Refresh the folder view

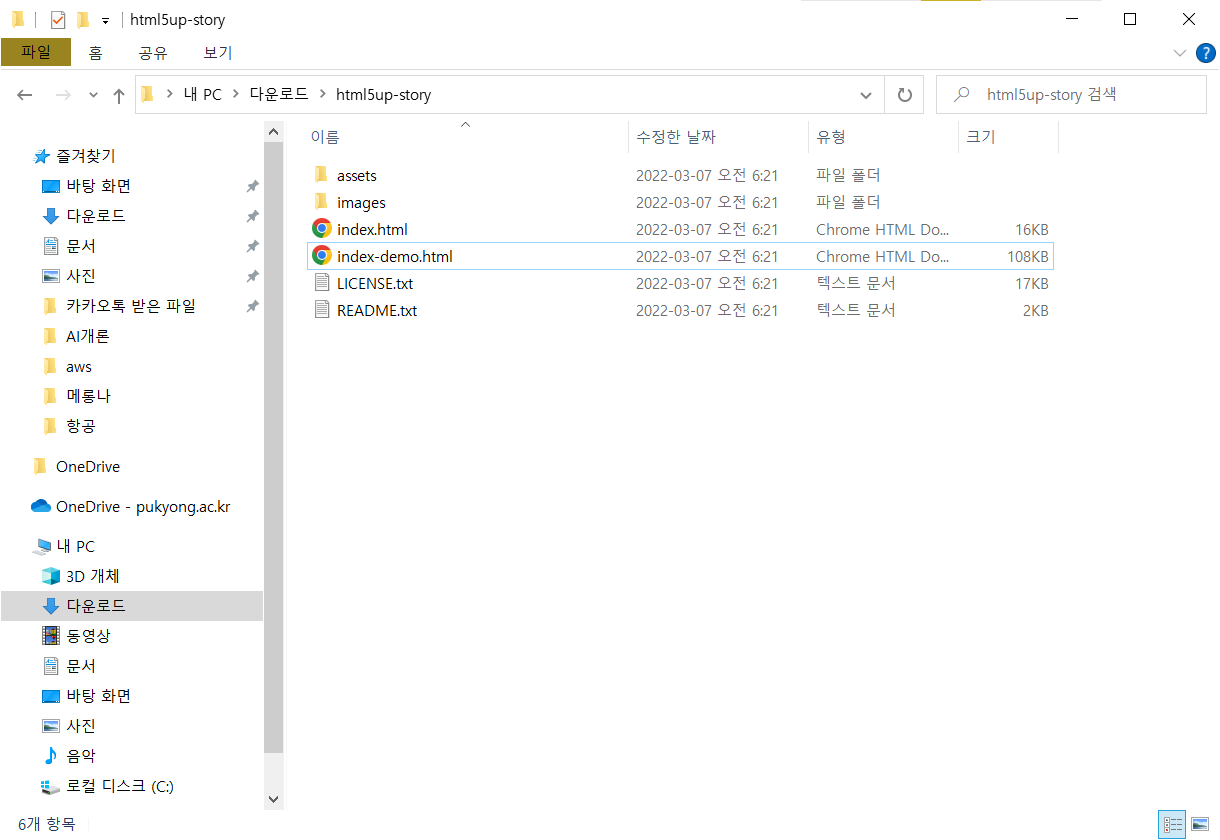[904, 95]
